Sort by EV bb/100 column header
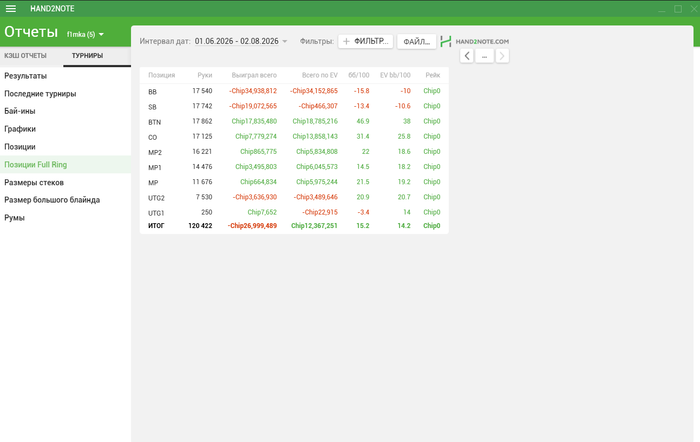 395,75
